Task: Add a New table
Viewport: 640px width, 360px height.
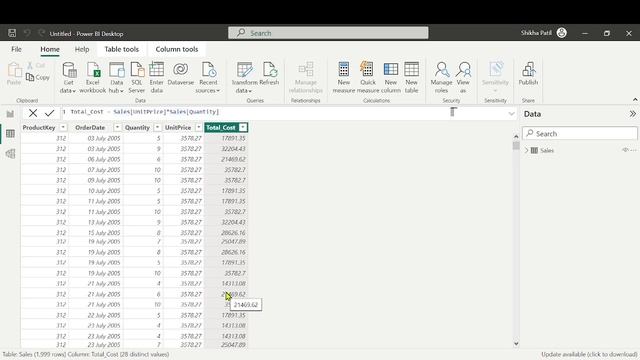Action: click(x=411, y=78)
